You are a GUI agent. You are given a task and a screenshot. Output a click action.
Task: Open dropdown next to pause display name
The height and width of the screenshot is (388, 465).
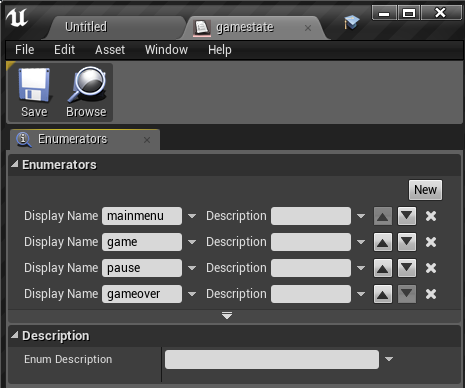[x=192, y=268]
